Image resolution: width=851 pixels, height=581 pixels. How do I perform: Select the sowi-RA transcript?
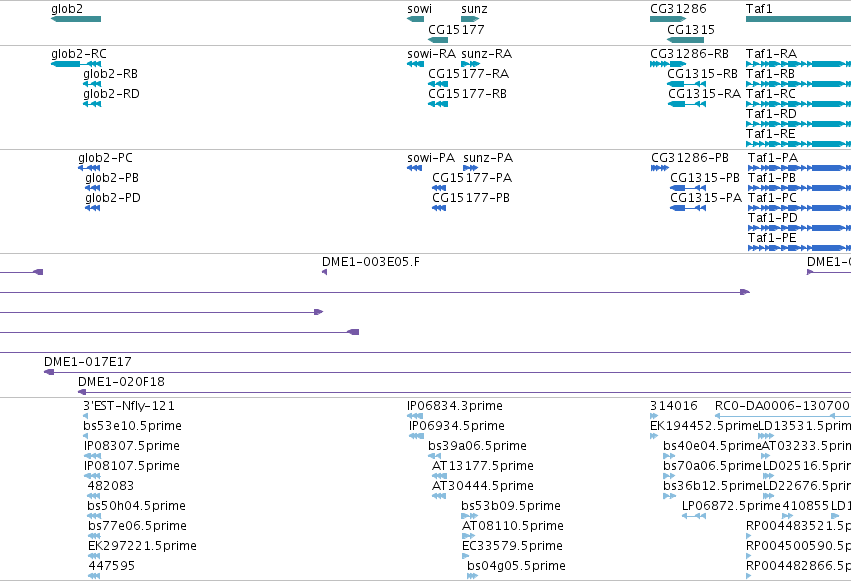(431, 54)
